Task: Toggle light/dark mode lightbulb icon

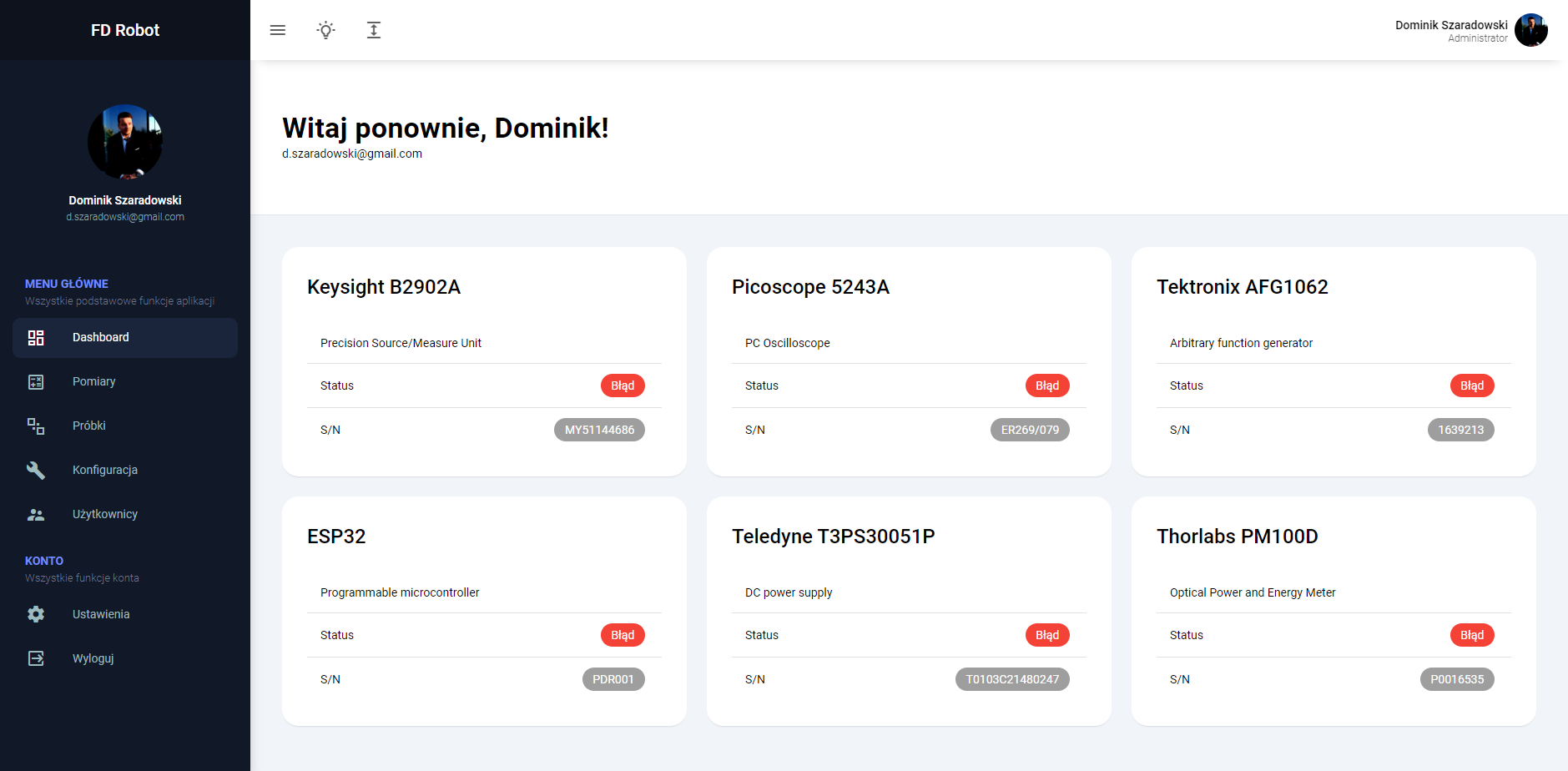Action: tap(326, 30)
